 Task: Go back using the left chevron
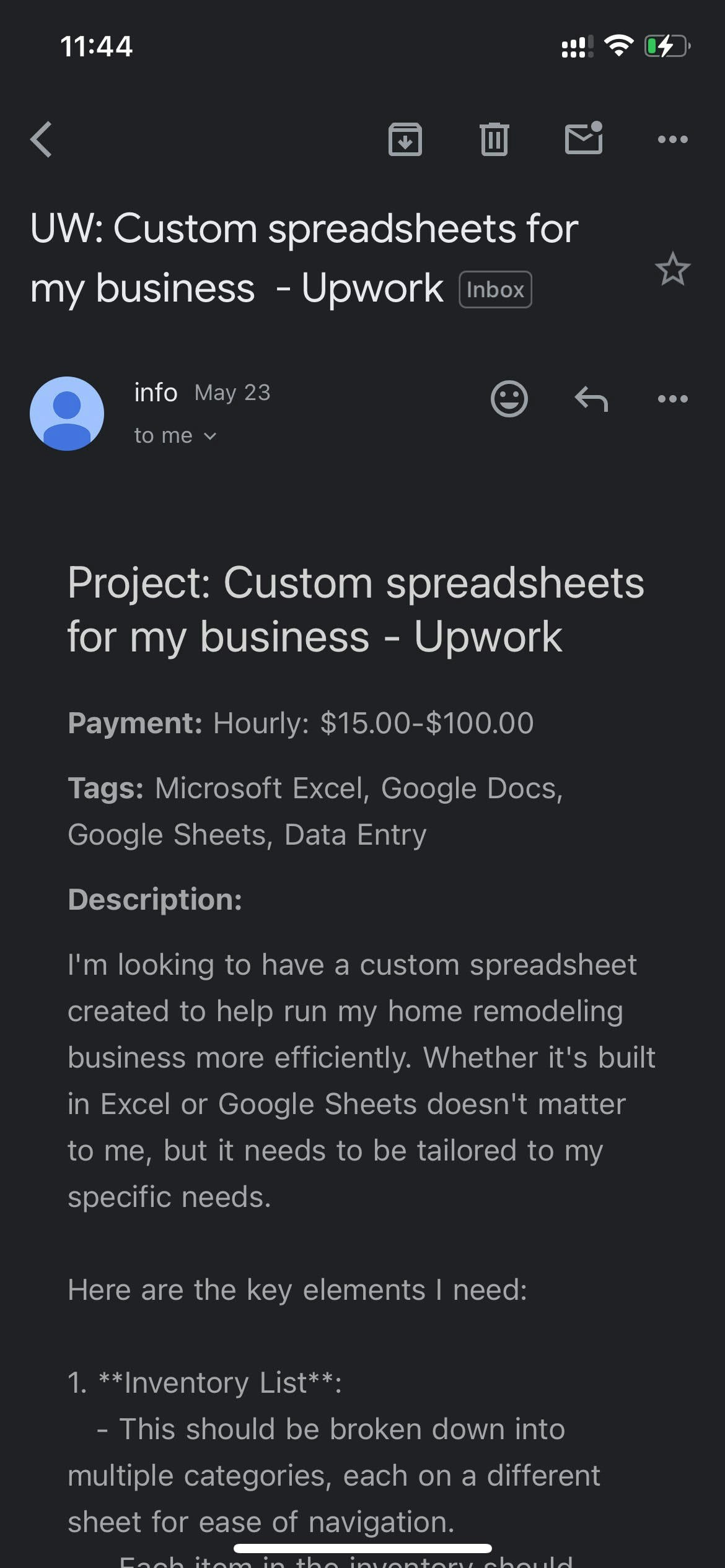(41, 139)
